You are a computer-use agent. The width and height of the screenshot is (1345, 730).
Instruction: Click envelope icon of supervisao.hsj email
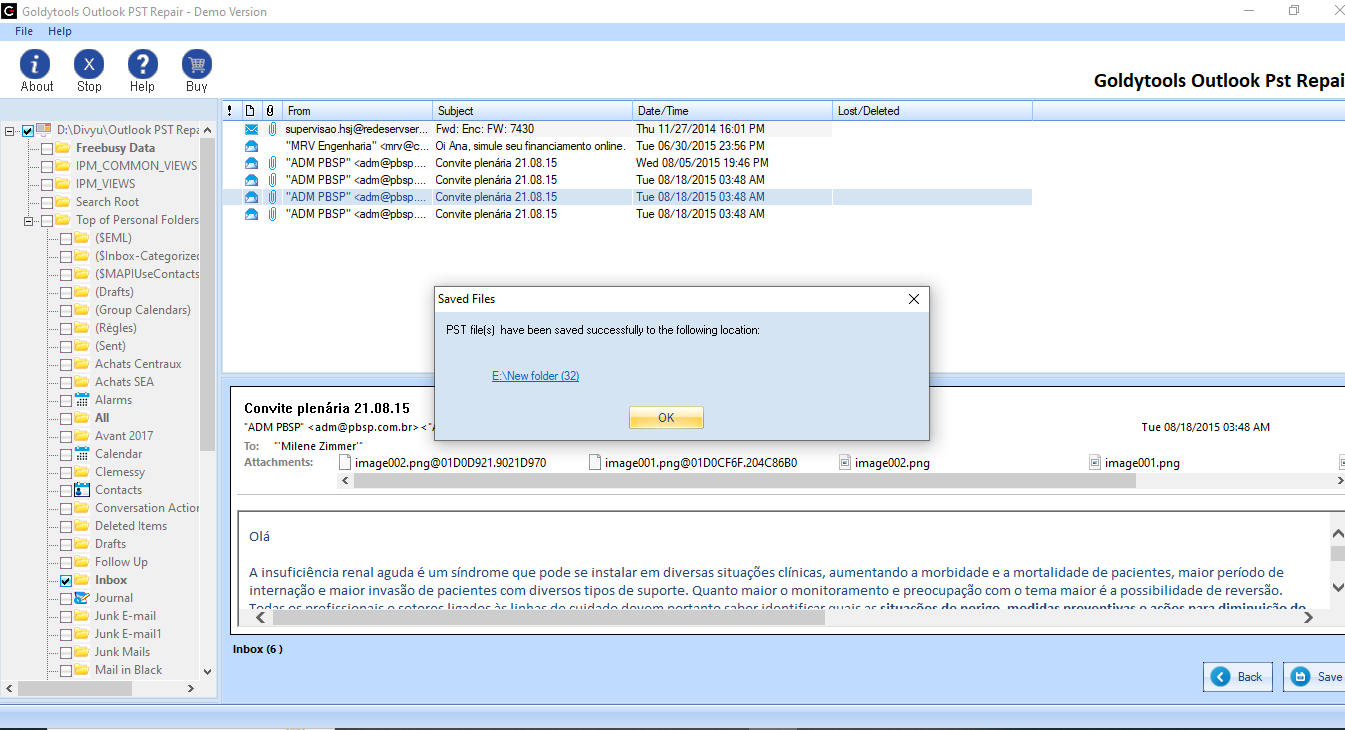(251, 129)
